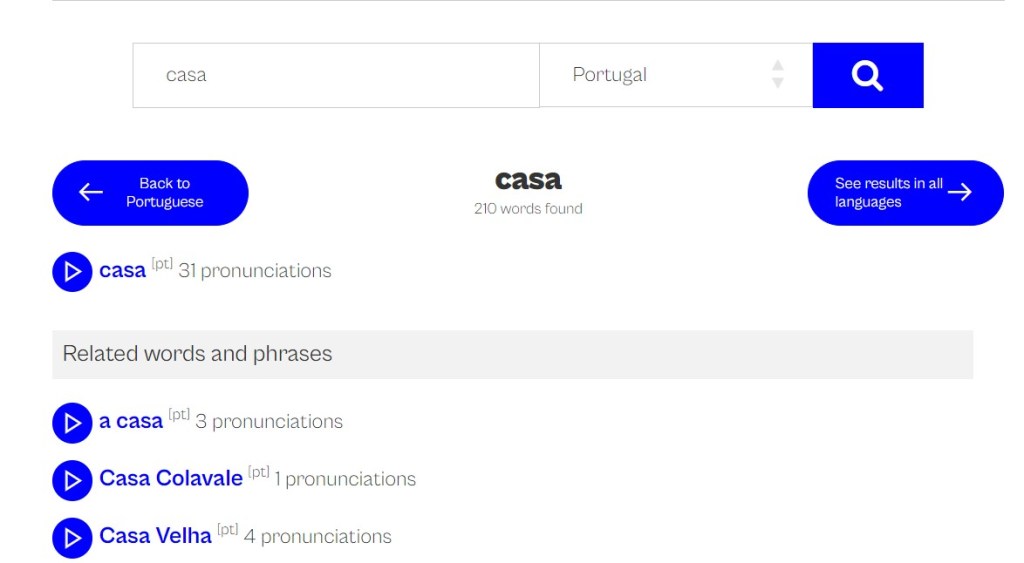Click the search field containing casa
The height and width of the screenshot is (563, 1024).
[x=336, y=75]
